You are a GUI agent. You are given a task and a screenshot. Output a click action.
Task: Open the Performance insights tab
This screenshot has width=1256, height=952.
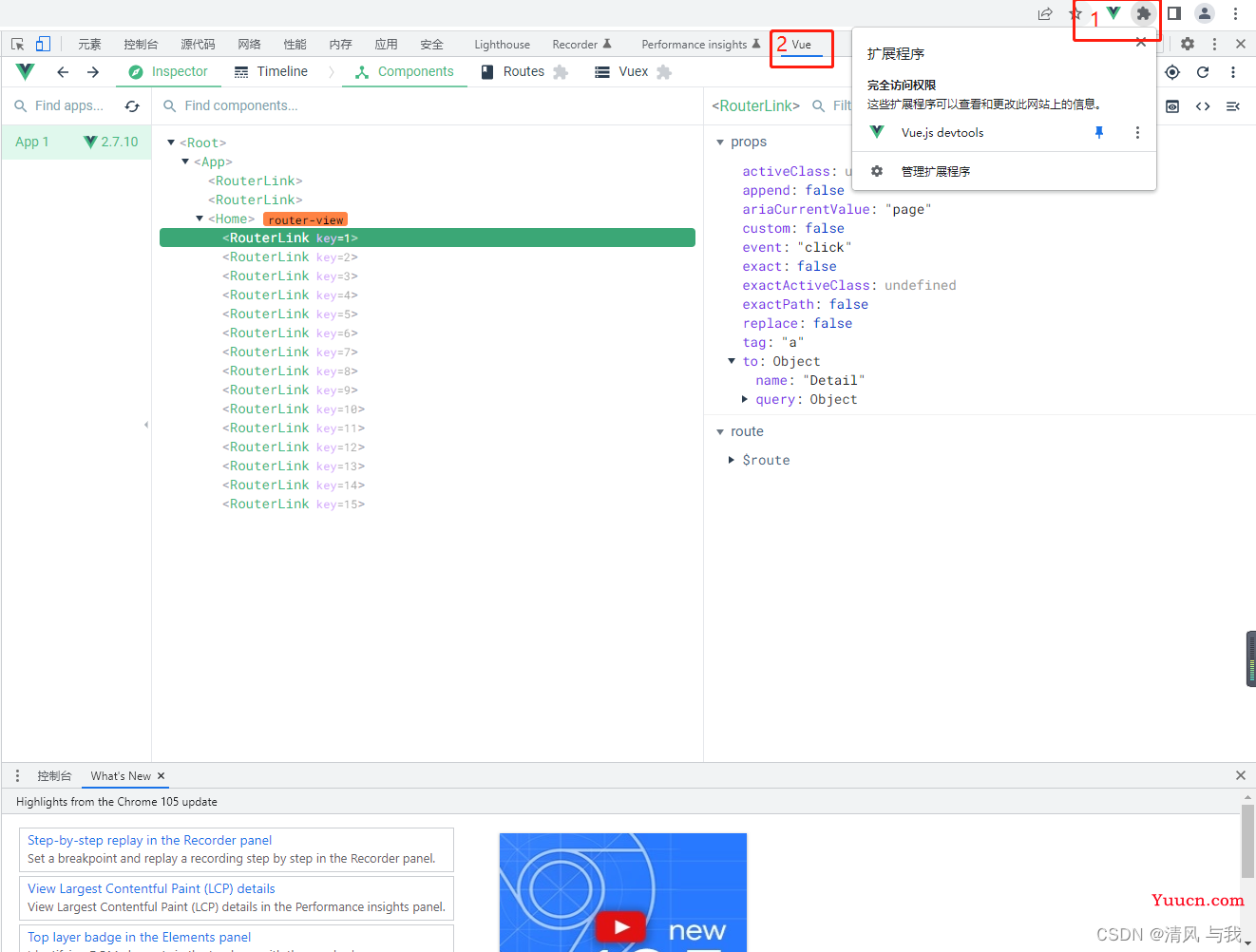pos(701,45)
